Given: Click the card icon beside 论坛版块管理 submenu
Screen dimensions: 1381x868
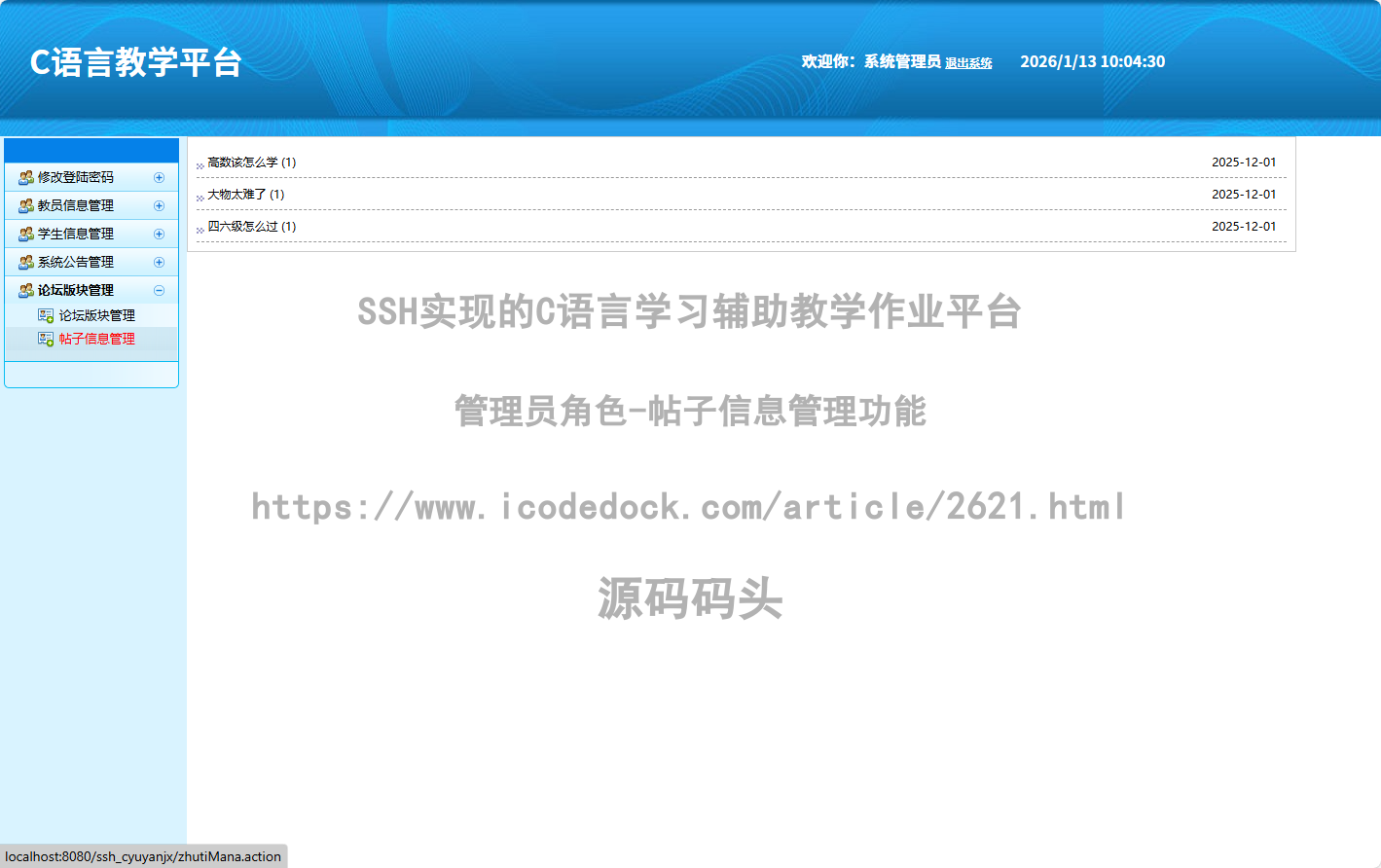Looking at the screenshot, I should [x=46, y=314].
